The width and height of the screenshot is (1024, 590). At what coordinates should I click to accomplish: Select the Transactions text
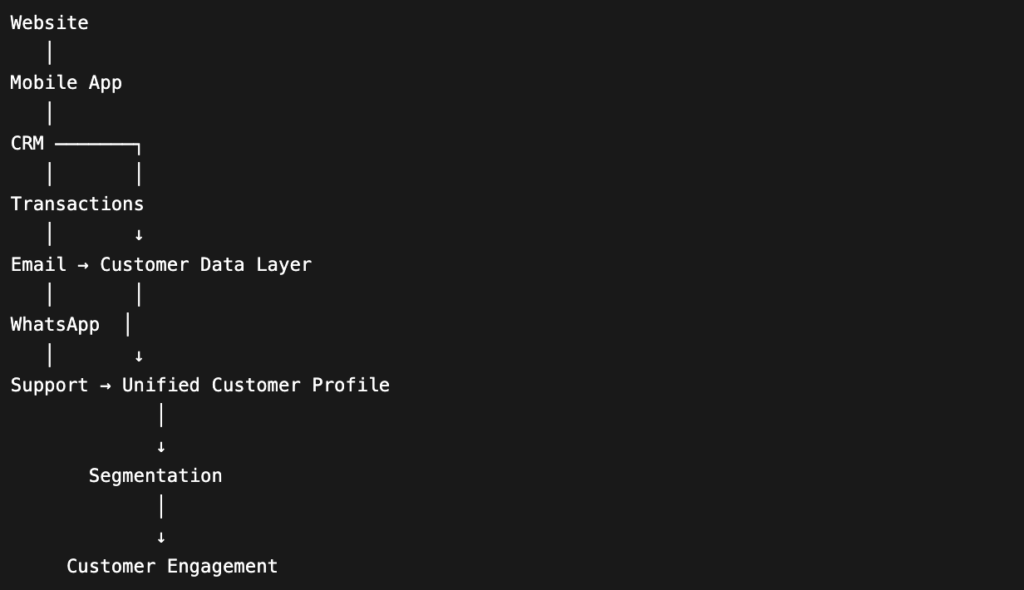(x=77, y=204)
